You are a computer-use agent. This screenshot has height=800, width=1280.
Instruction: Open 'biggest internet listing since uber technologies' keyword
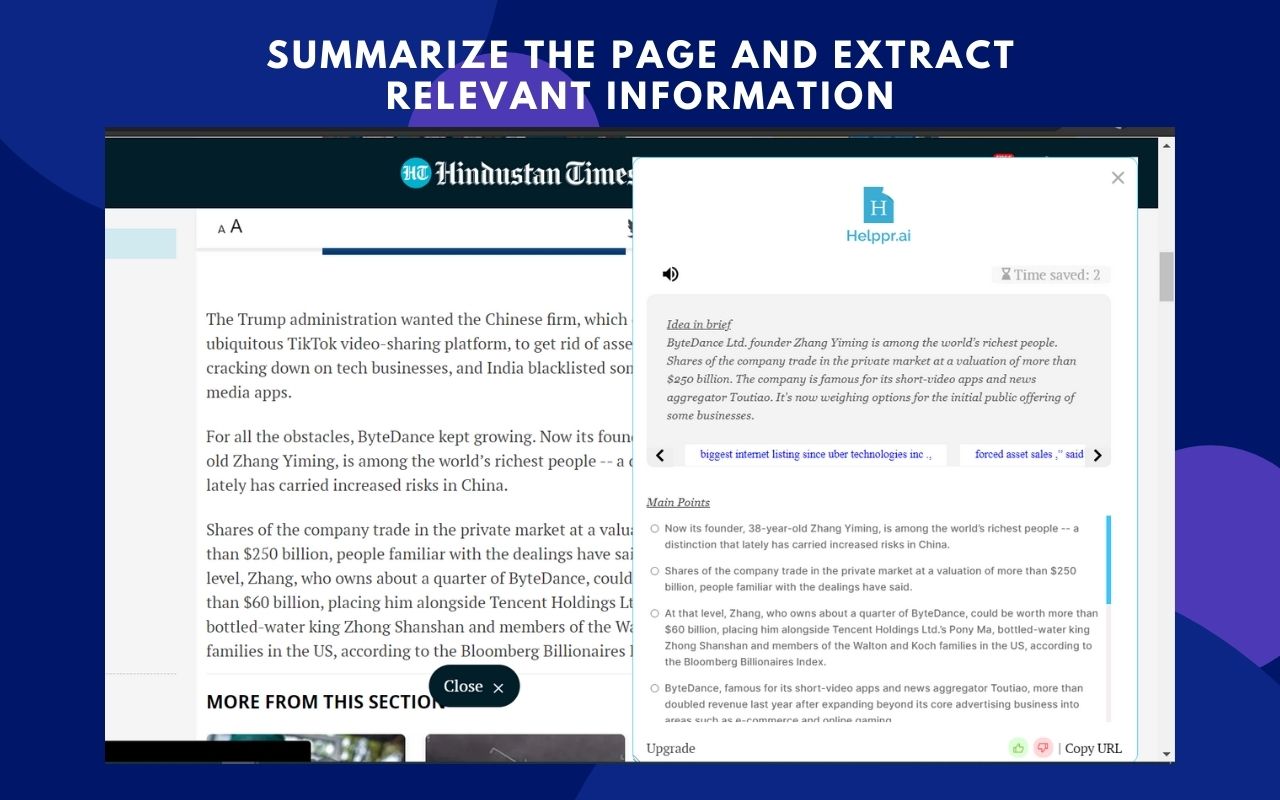click(816, 454)
